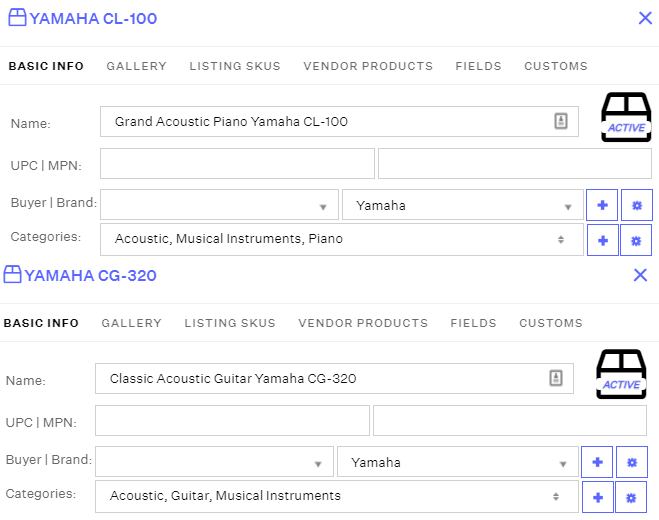Click the gear icon beside Yamaha brand in CL-100
The width and height of the screenshot is (659, 520).
(636, 205)
